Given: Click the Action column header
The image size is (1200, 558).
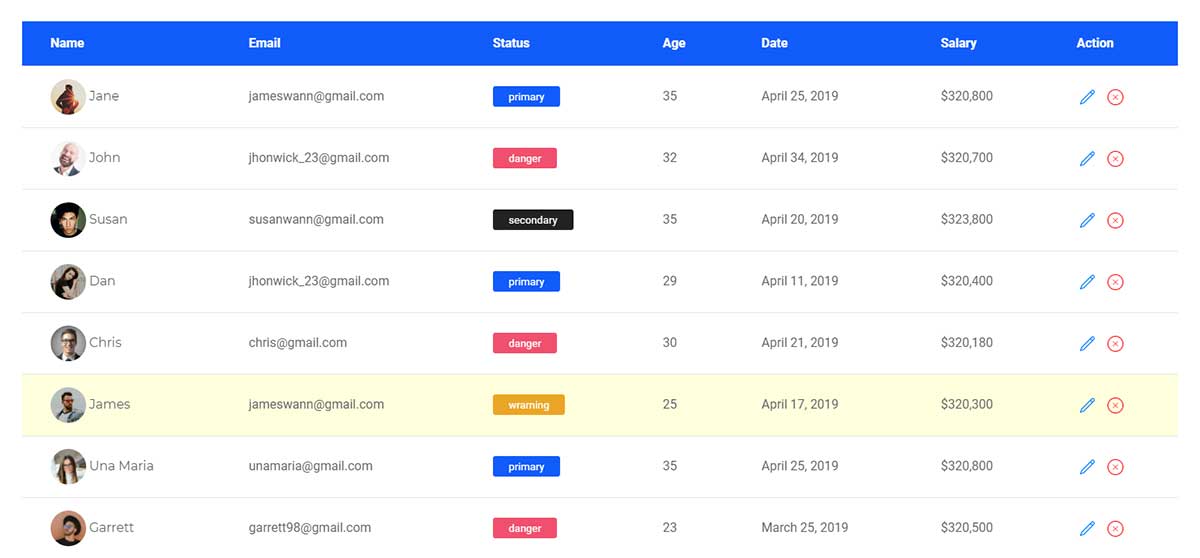Looking at the screenshot, I should (1095, 43).
